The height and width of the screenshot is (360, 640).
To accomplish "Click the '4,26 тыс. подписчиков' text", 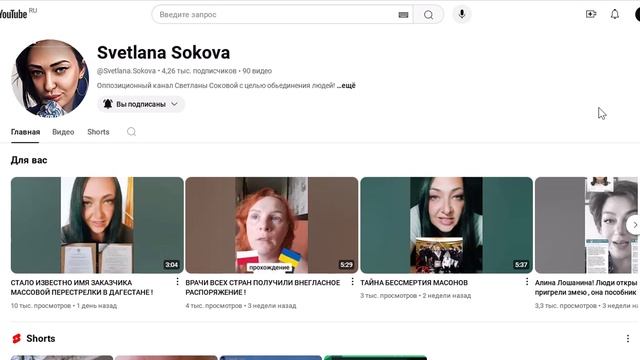I will click(199, 71).
